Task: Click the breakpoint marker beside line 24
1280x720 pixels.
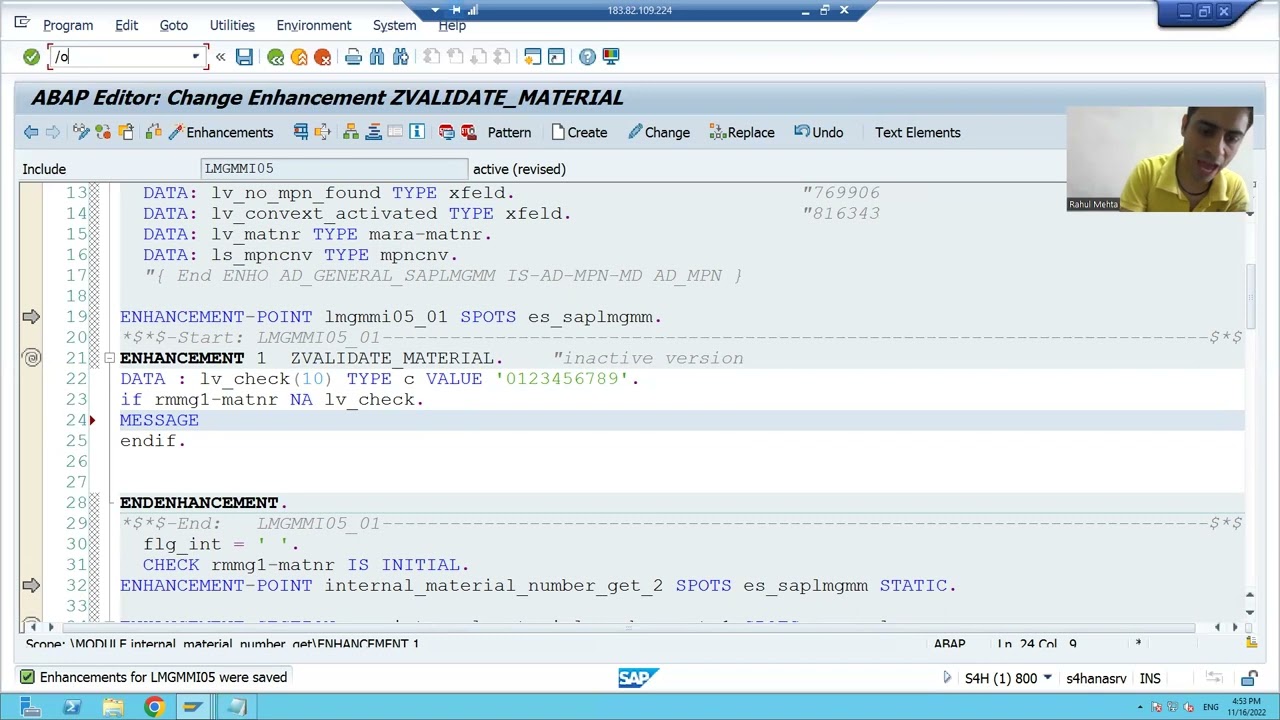Action: point(92,420)
